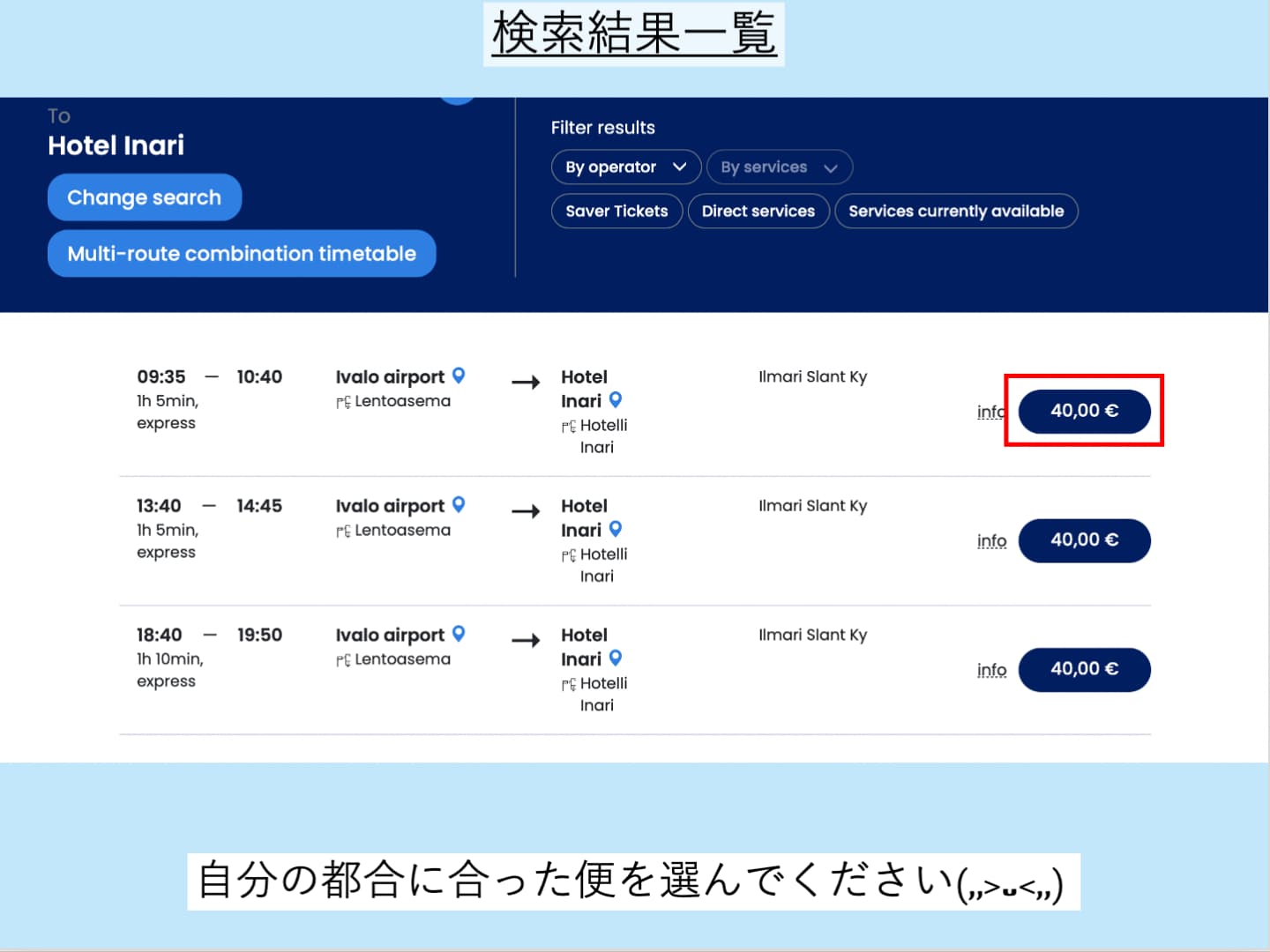The width and height of the screenshot is (1270, 952).
Task: Open Multi-route combination timetable
Action: (x=242, y=254)
